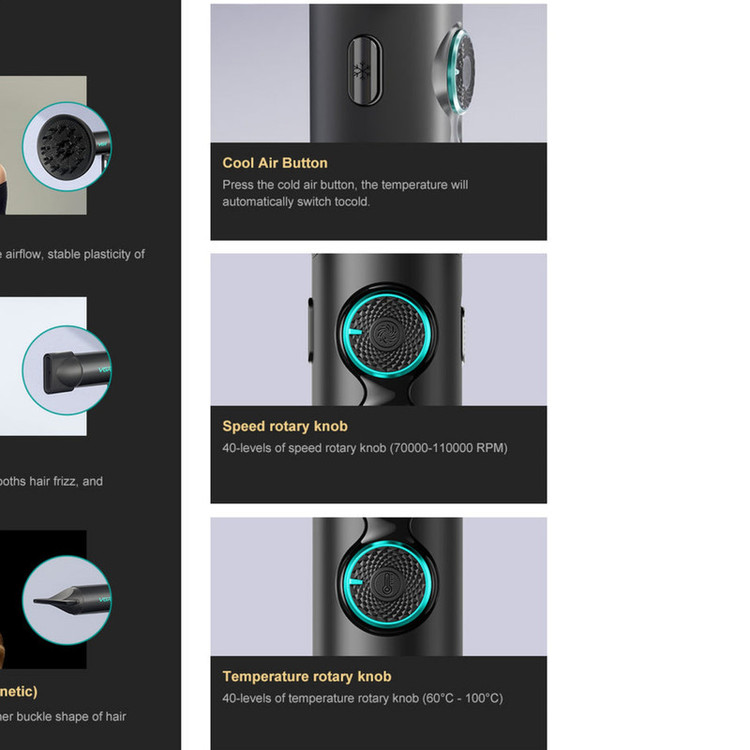Click the teal ring around speed knob

coord(386,332)
